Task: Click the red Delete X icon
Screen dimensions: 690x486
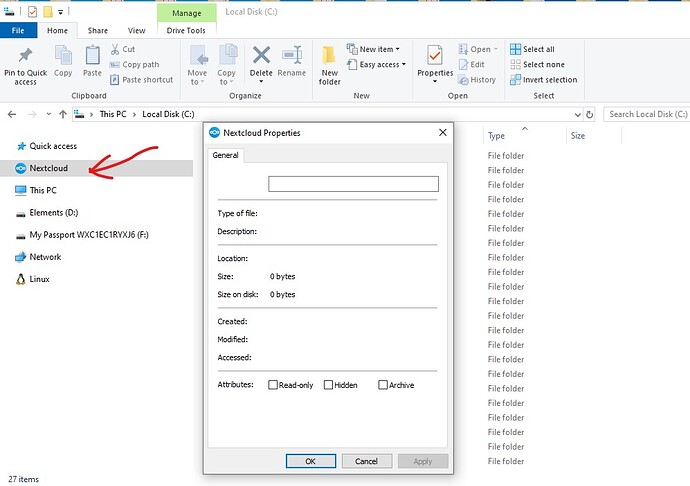Action: tap(261, 56)
